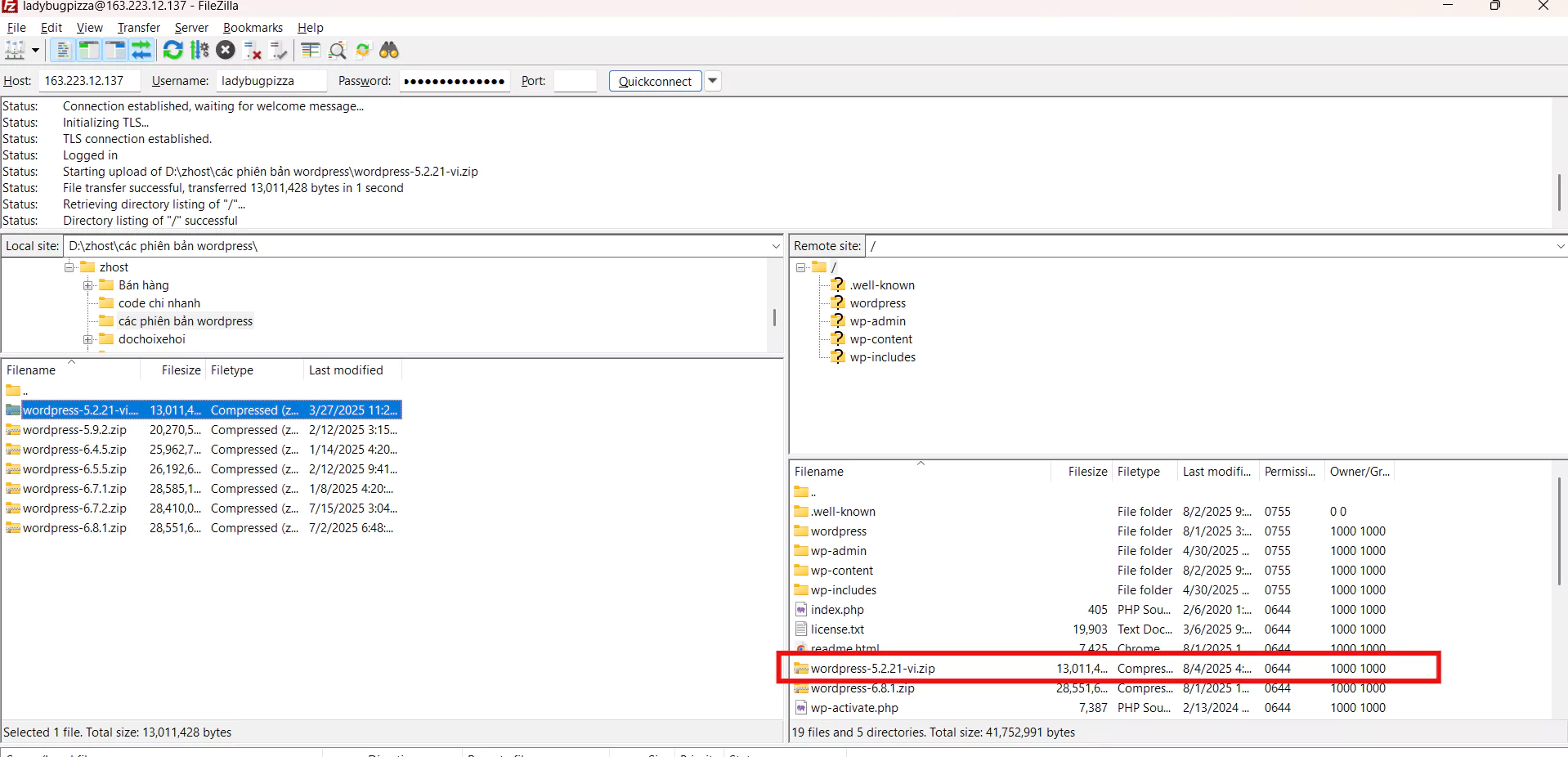The image size is (1568, 757).
Task: Search for files with binoculars icon
Action: [x=389, y=51]
